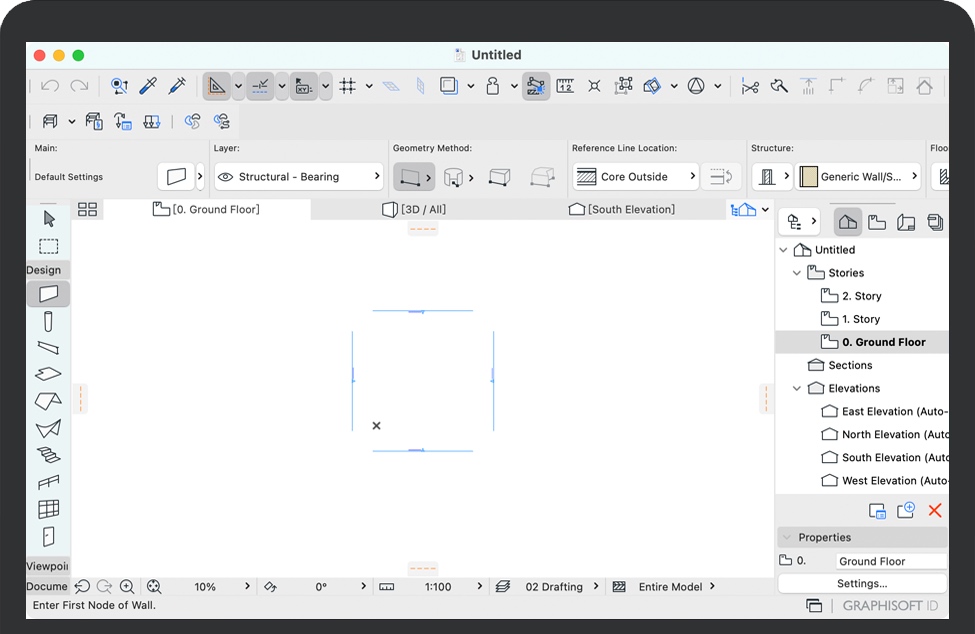The width and height of the screenshot is (975, 634).
Task: Select the Column tool
Action: tap(46, 320)
